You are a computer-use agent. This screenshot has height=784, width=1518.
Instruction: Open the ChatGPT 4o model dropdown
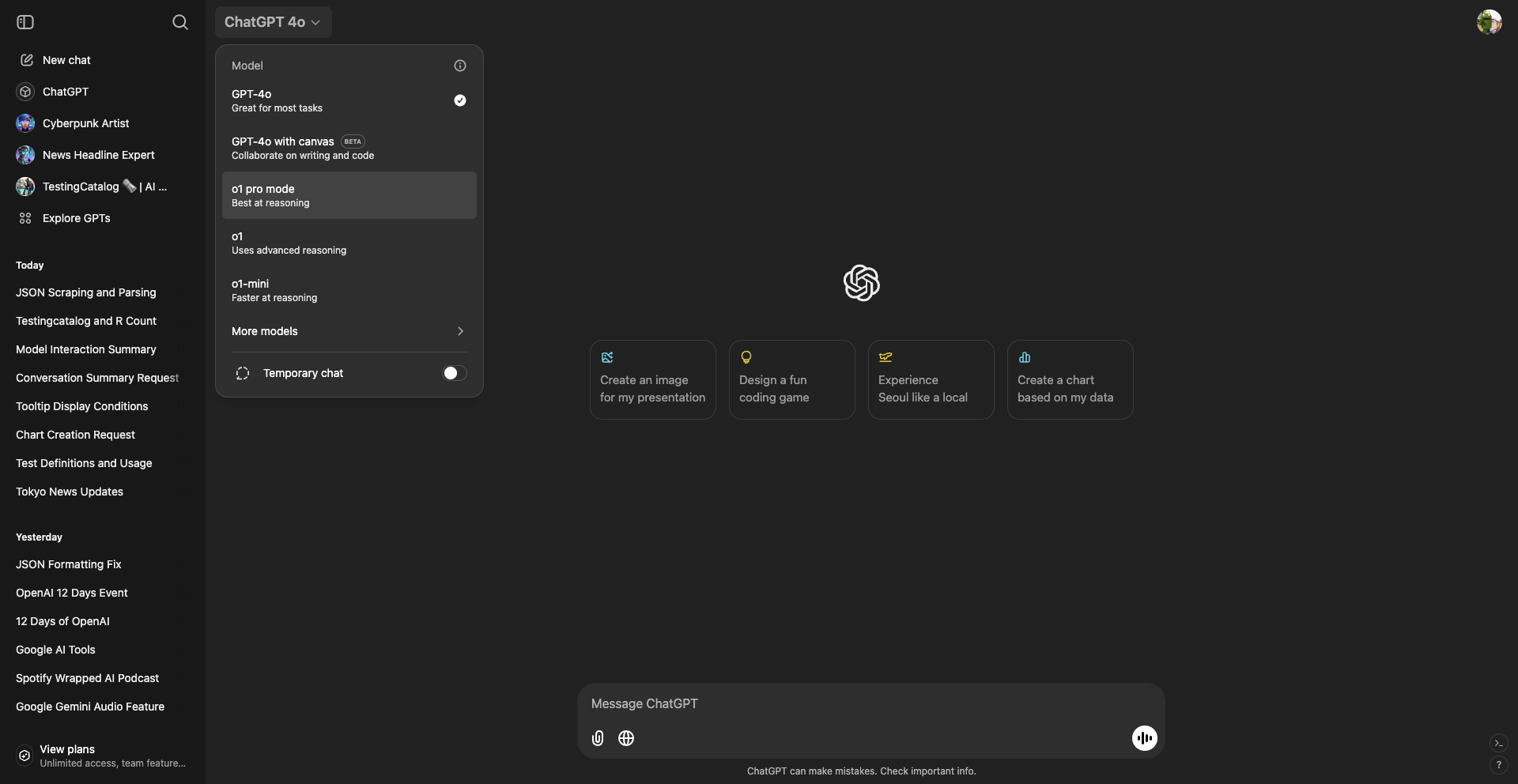click(x=273, y=22)
